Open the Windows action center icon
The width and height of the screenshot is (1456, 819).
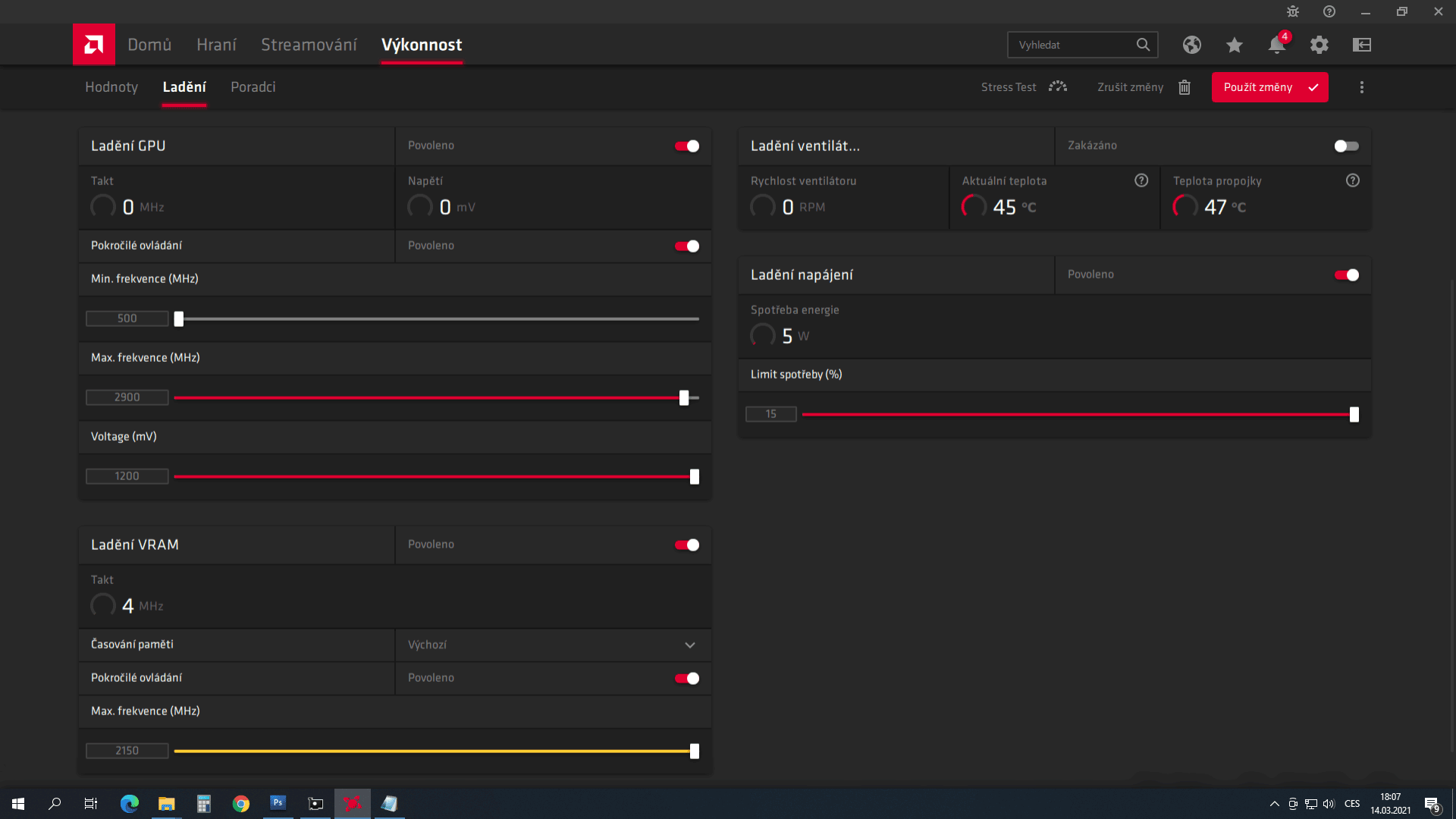(x=1432, y=805)
